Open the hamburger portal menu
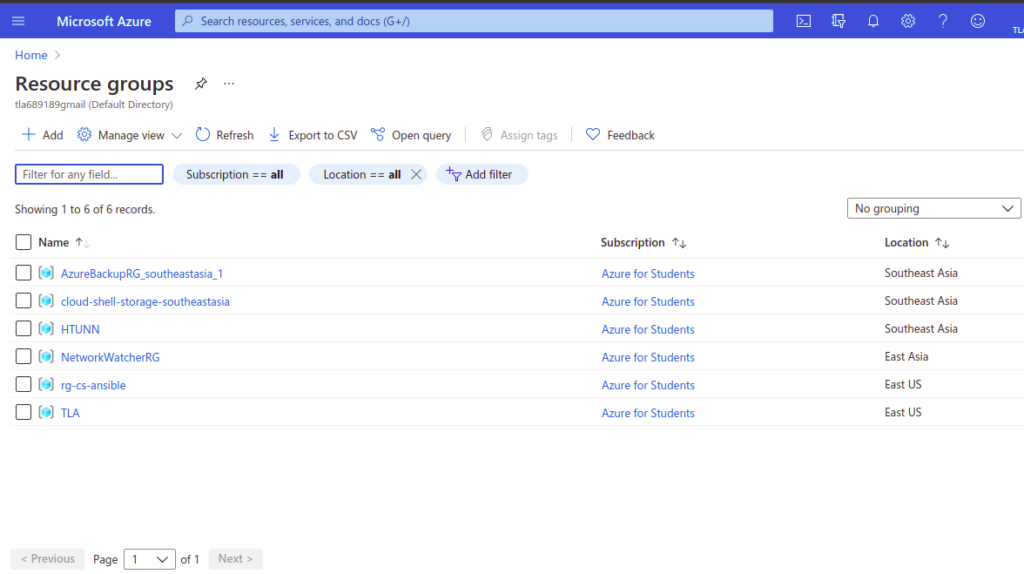The height and width of the screenshot is (574, 1024). pyautogui.click(x=18, y=21)
